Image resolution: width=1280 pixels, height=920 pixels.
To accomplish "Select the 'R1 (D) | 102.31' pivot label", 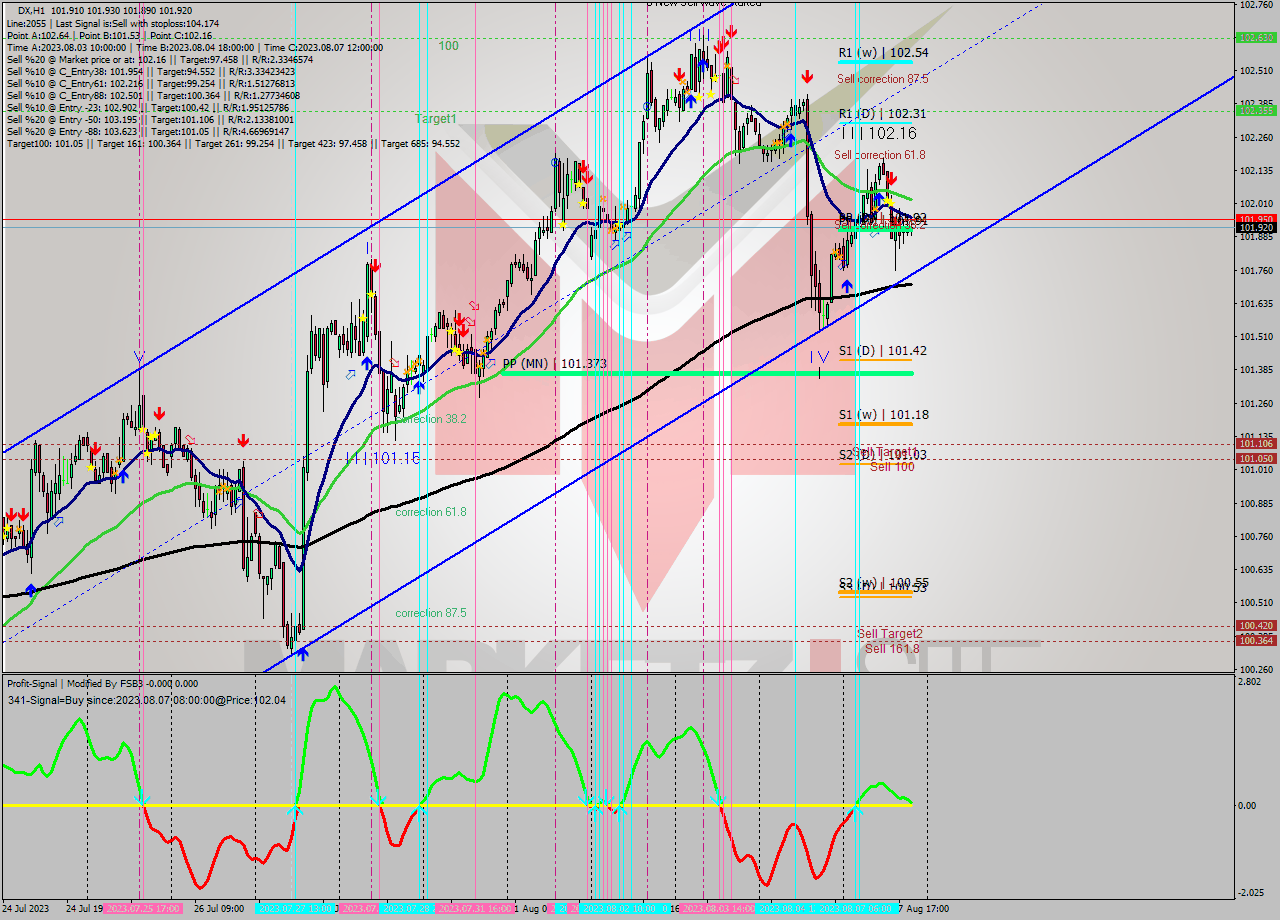I will pos(882,114).
